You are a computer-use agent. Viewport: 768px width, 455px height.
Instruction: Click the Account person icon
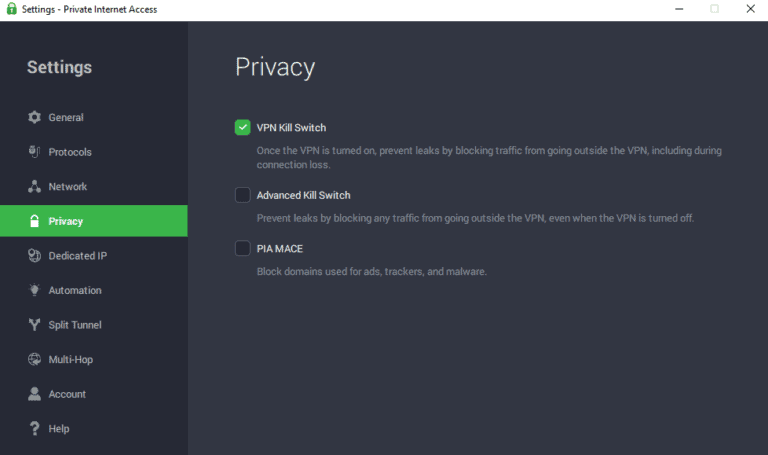35,394
